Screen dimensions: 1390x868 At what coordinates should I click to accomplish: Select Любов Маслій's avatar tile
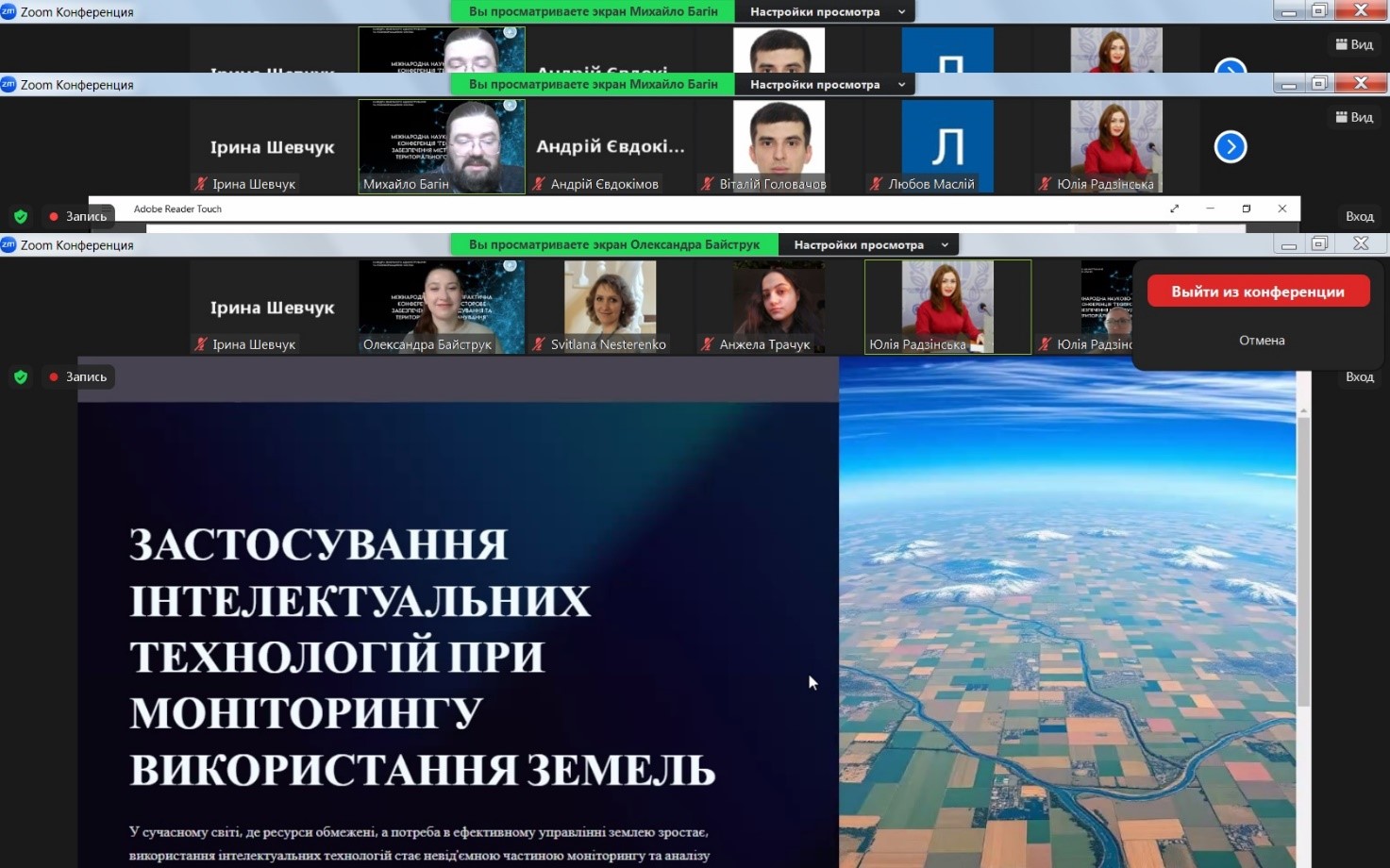947,146
